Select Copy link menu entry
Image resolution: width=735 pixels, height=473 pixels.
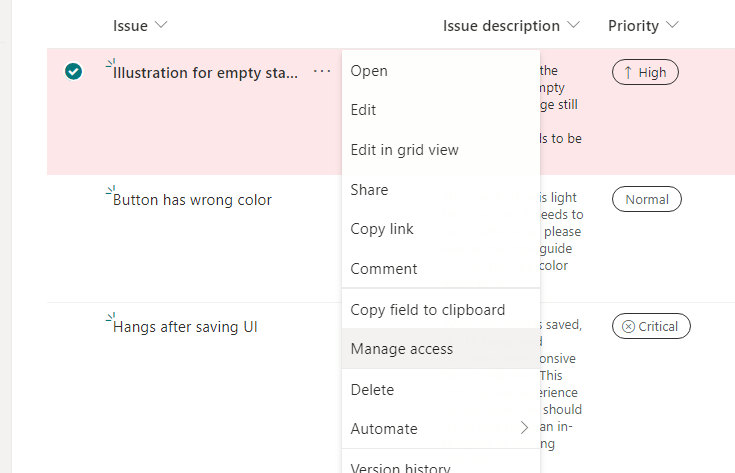[x=441, y=229]
